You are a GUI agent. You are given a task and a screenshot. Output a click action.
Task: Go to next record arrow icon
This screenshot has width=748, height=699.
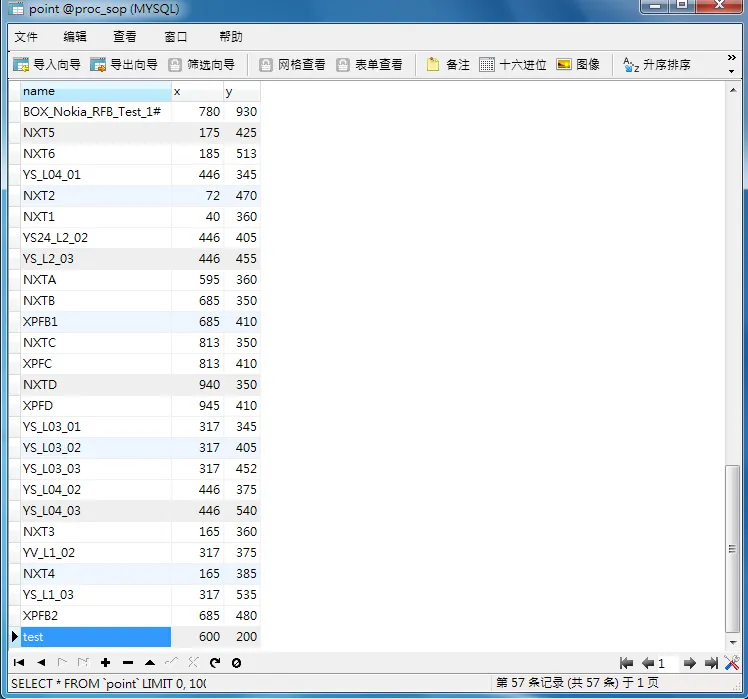point(62,662)
